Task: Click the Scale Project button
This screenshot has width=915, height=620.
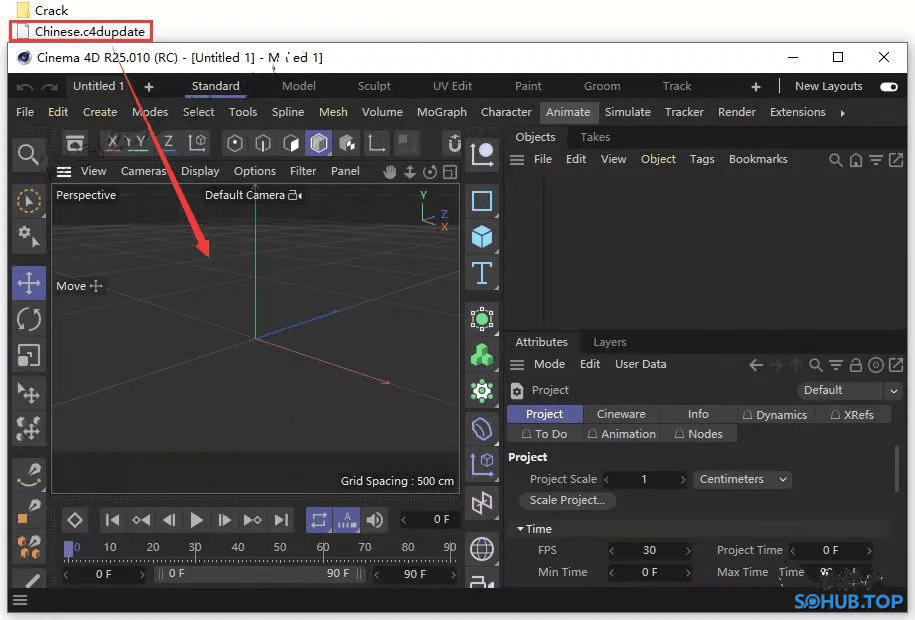Action: pos(567,500)
